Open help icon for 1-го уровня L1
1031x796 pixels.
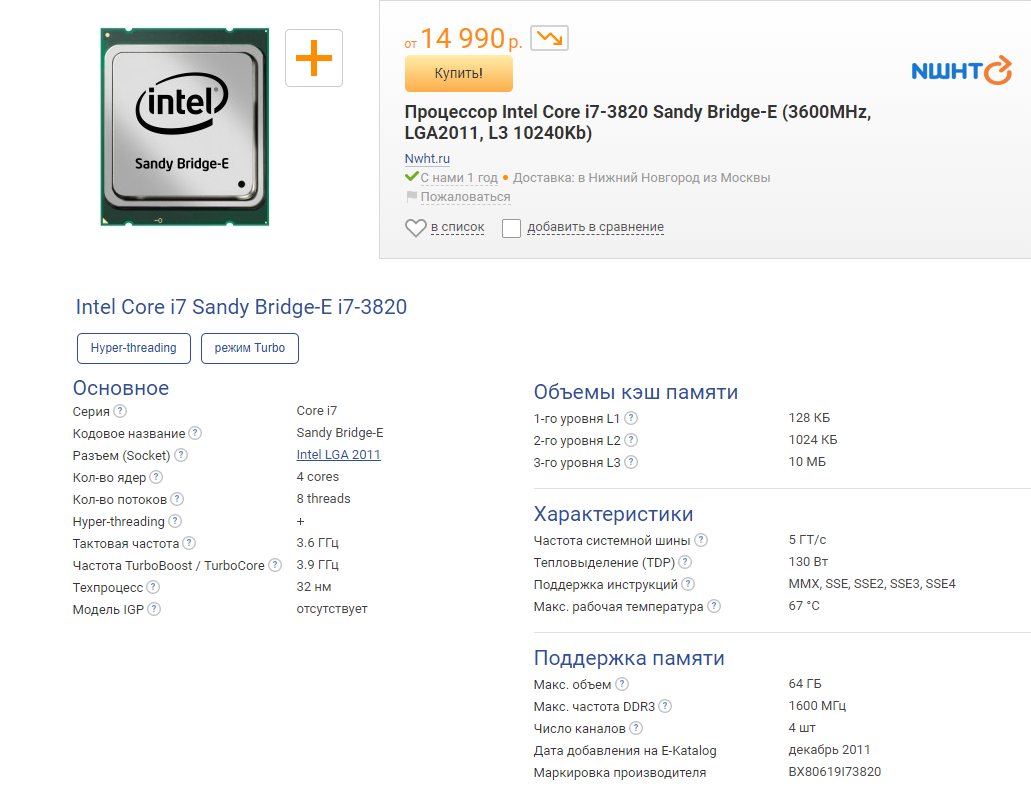pyautogui.click(x=631, y=417)
